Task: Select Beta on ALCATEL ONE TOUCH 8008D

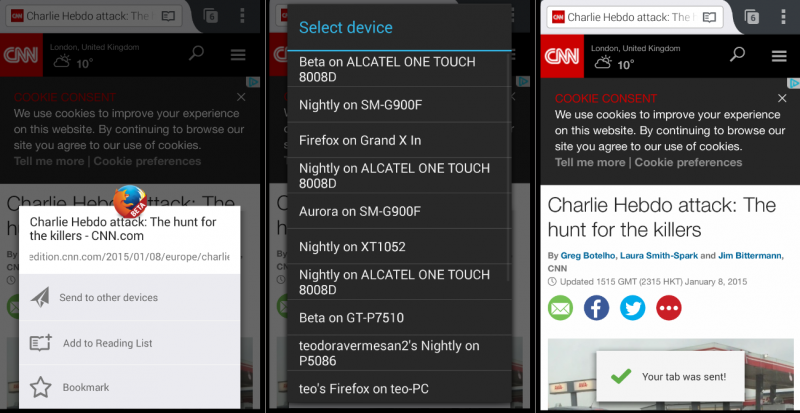Action: tap(399, 69)
